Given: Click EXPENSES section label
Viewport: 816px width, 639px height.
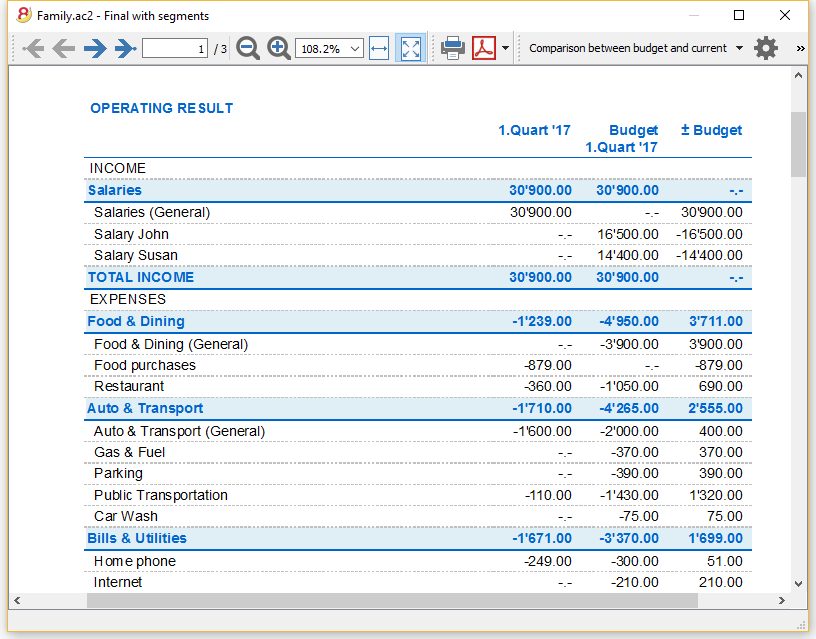Looking at the screenshot, I should point(128,299).
